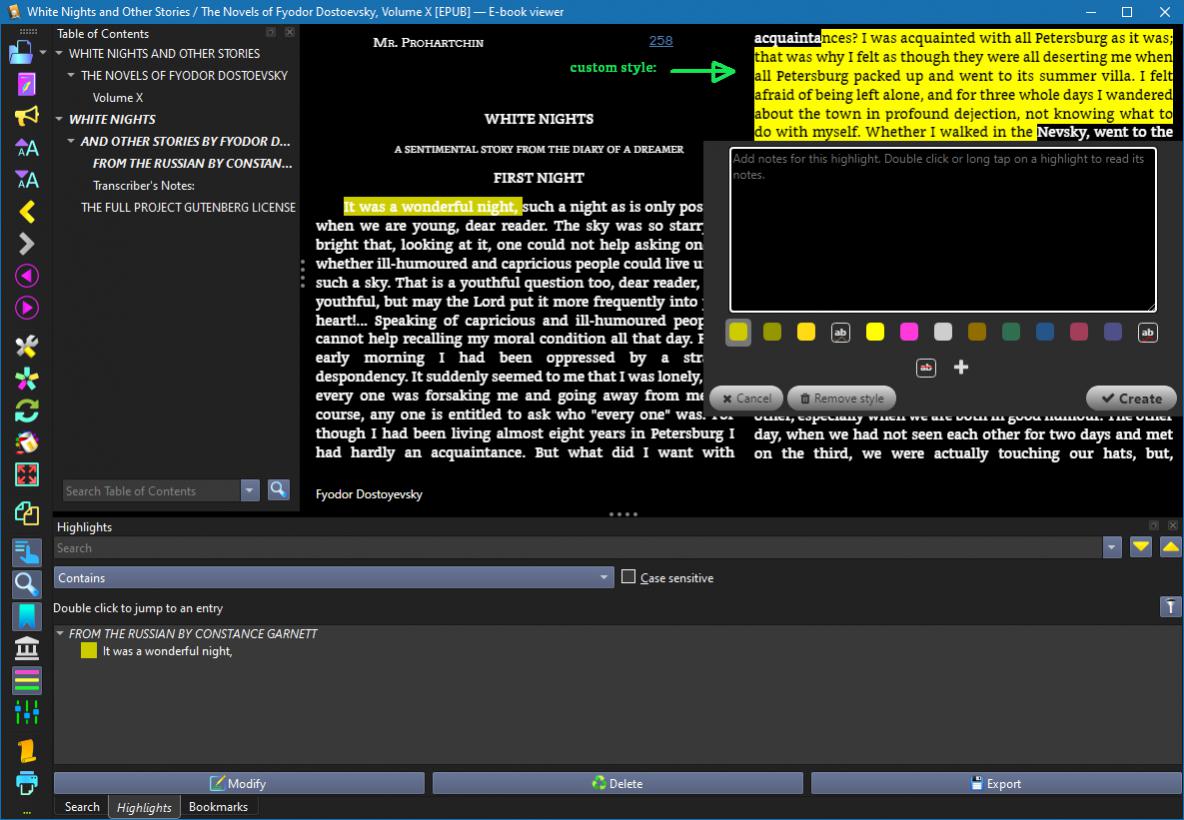Print the book using the printer icon
1184x820 pixels.
pos(26,783)
